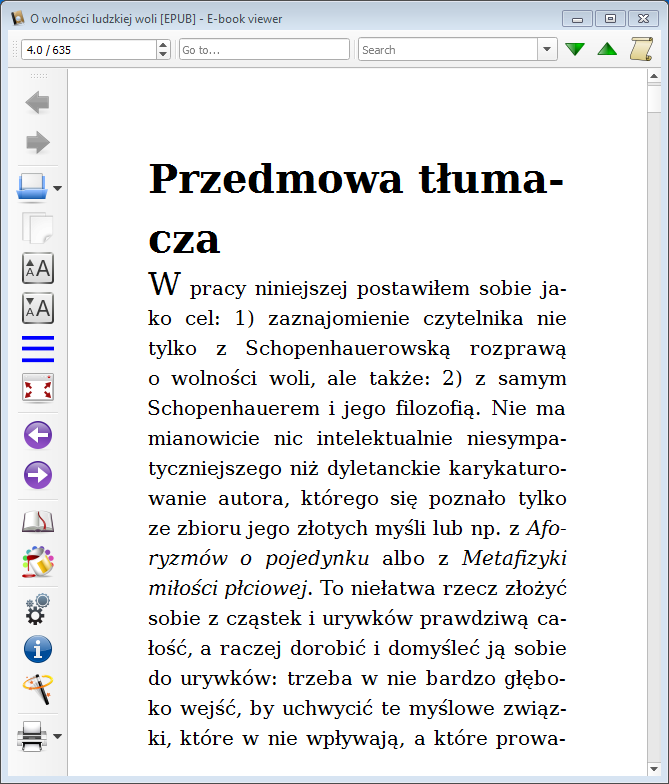Increment page number spinner up arrow
This screenshot has width=669, height=784.
tap(164, 45)
